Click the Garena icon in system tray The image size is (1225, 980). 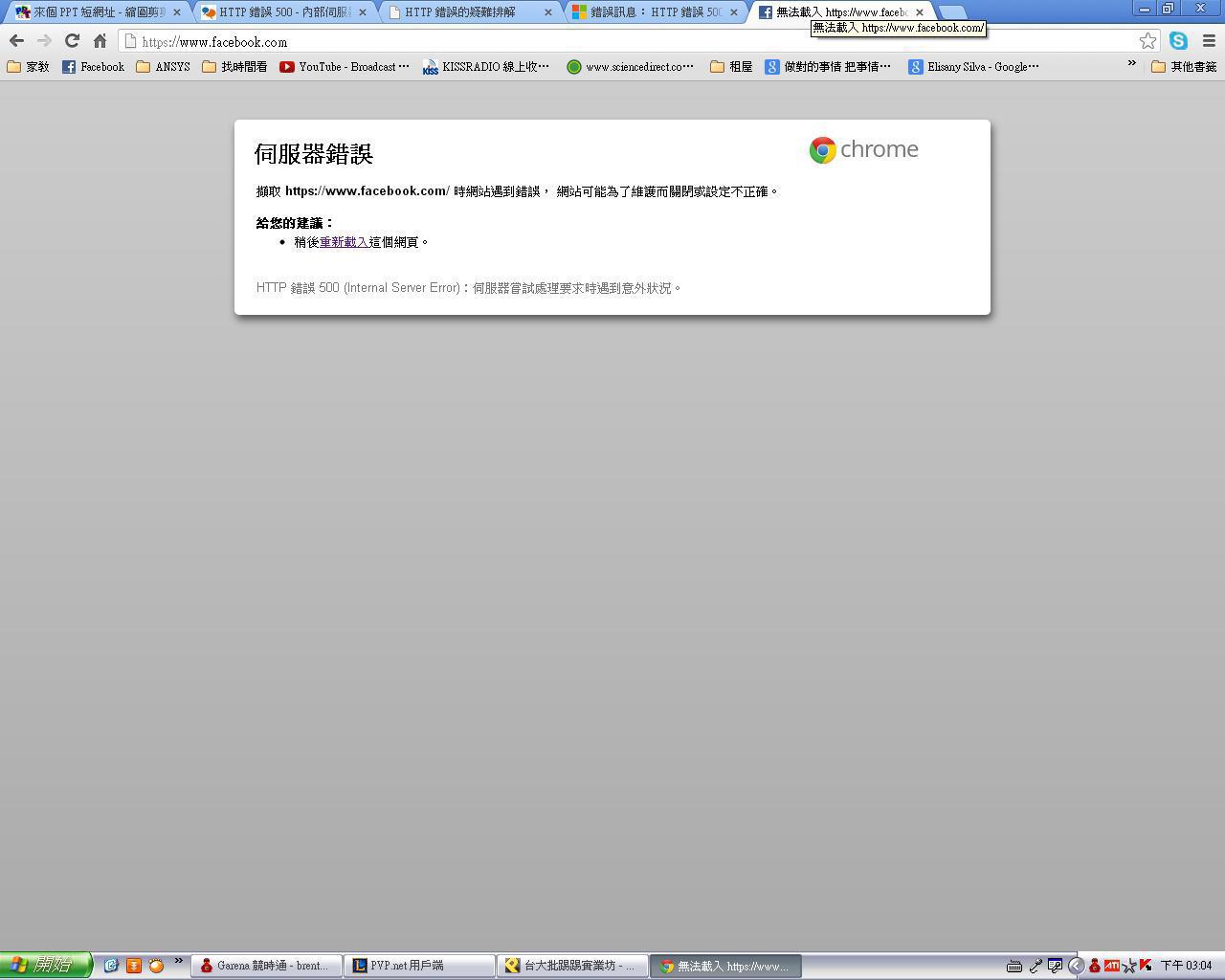(1095, 967)
